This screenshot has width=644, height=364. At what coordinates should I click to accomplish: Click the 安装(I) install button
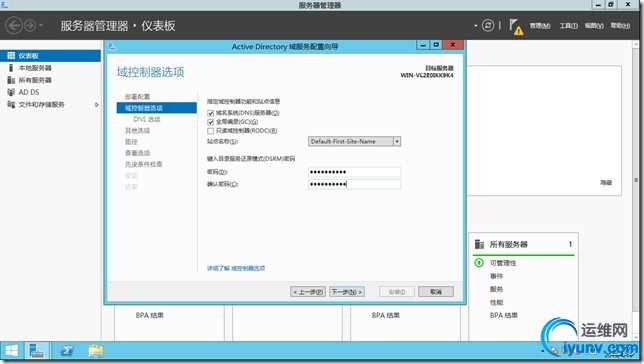point(397,292)
